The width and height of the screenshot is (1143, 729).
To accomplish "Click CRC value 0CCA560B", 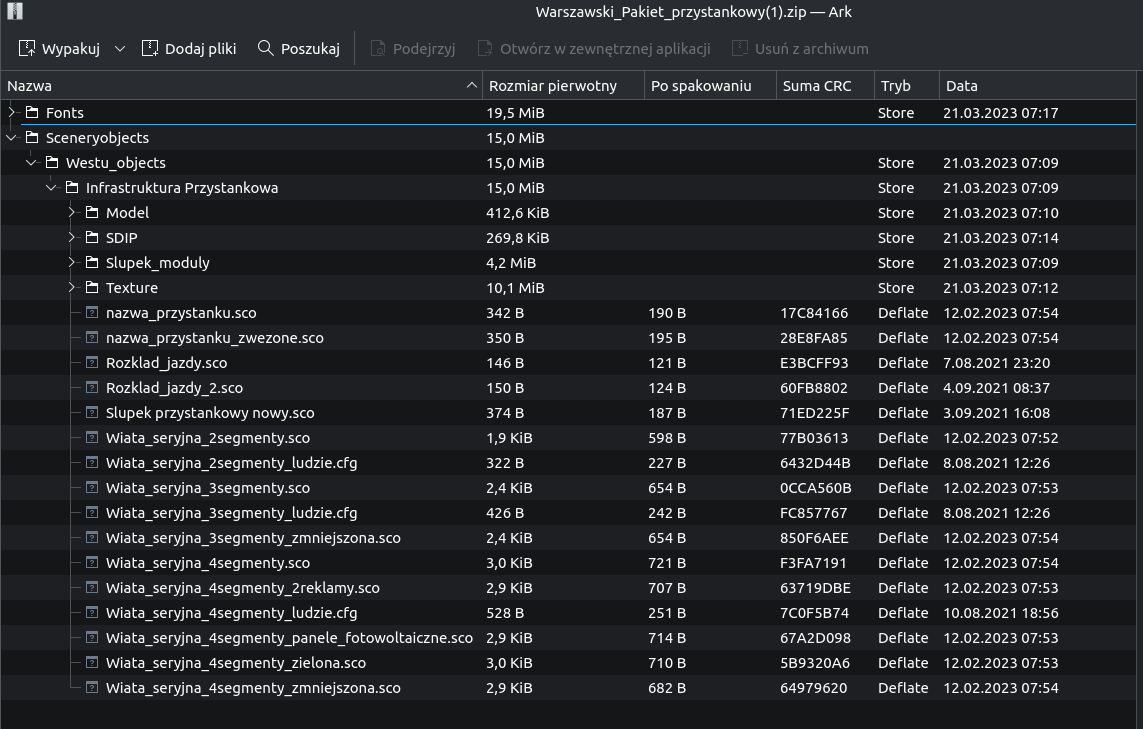I will point(816,488).
